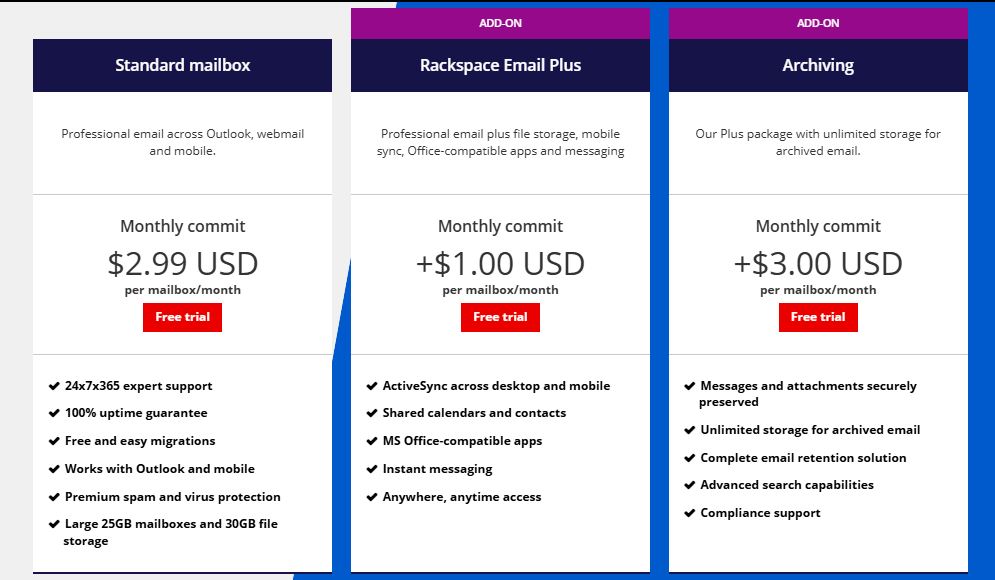Select the "Archiving" panel header

(819, 65)
